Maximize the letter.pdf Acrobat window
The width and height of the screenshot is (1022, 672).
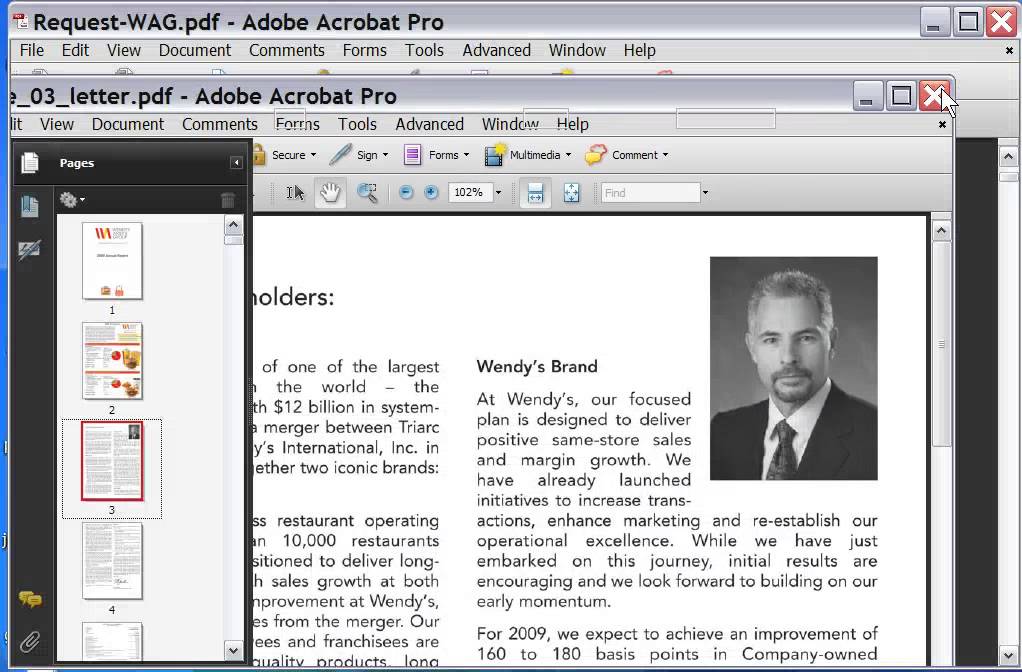[x=901, y=96]
